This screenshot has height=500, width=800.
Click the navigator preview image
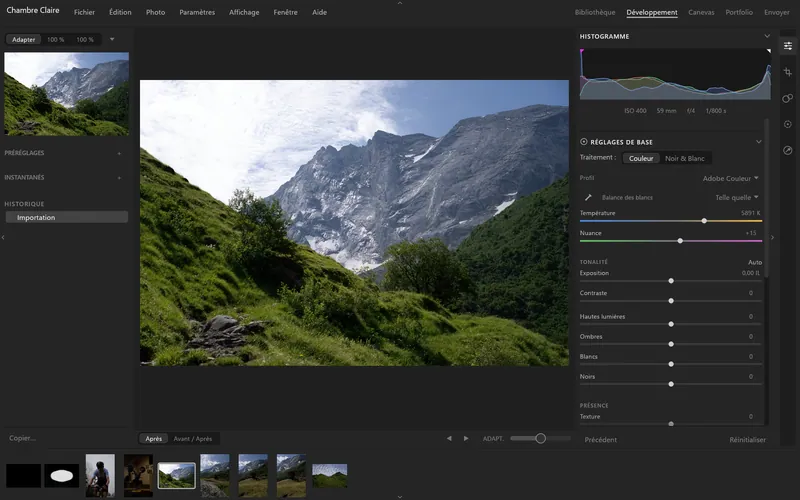pyautogui.click(x=67, y=94)
